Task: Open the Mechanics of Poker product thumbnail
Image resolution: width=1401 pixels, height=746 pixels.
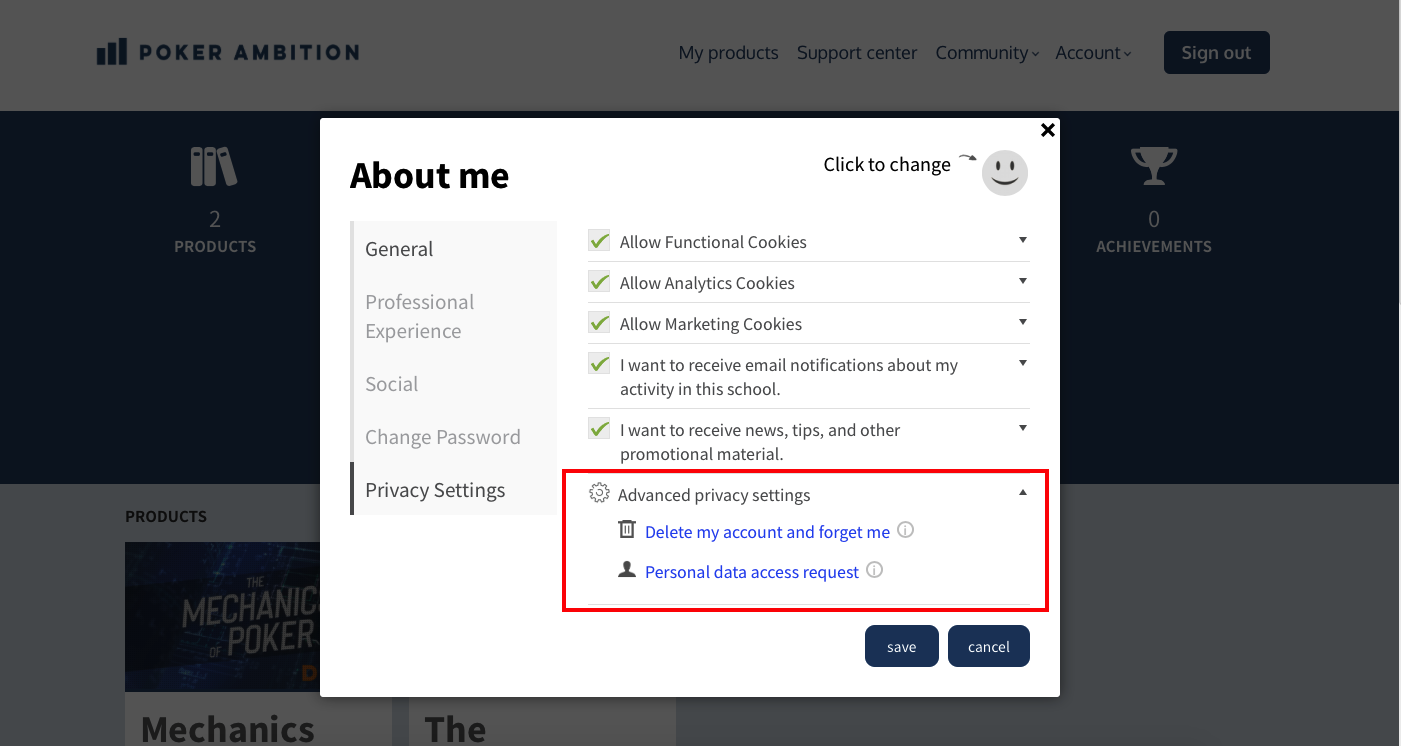Action: (222, 617)
